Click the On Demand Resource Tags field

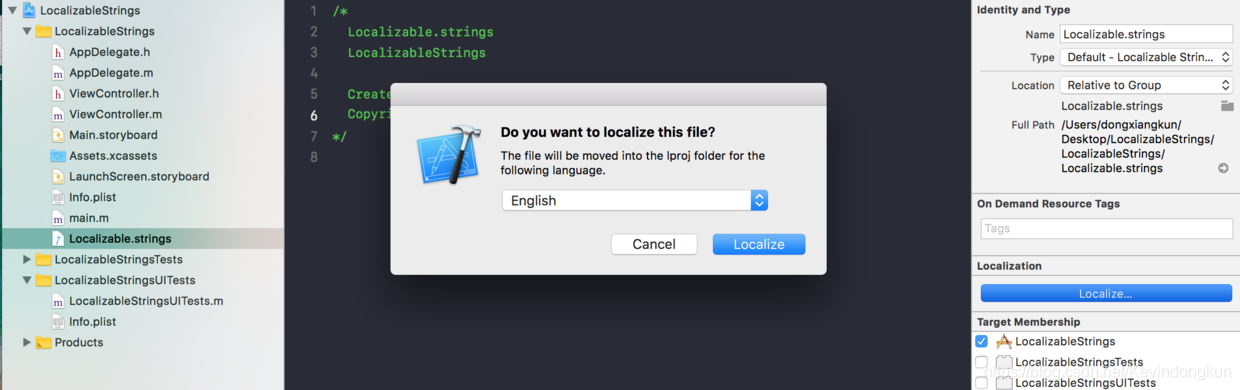point(1106,228)
